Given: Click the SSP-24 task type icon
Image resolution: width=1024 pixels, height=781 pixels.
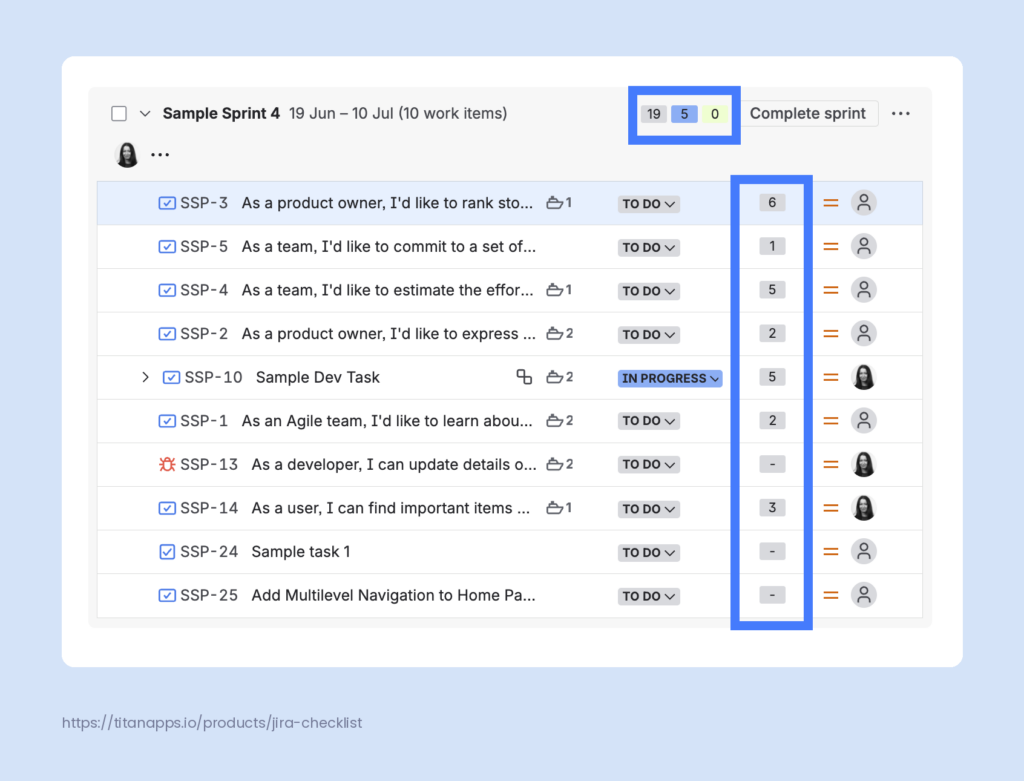Looking at the screenshot, I should (x=167, y=552).
